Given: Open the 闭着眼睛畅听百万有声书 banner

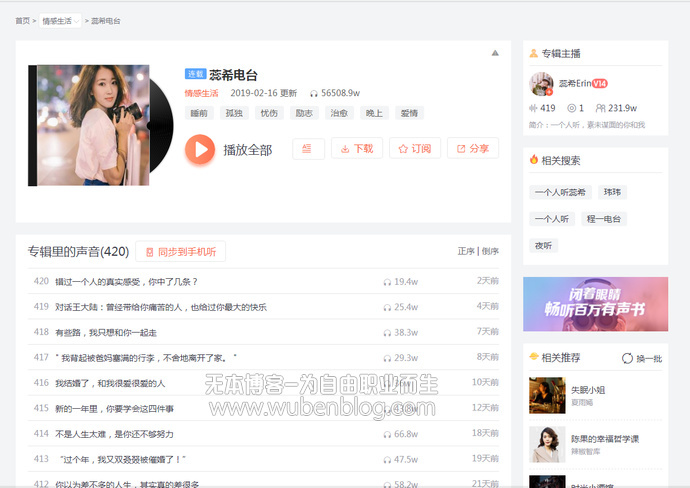Looking at the screenshot, I should pos(595,304).
